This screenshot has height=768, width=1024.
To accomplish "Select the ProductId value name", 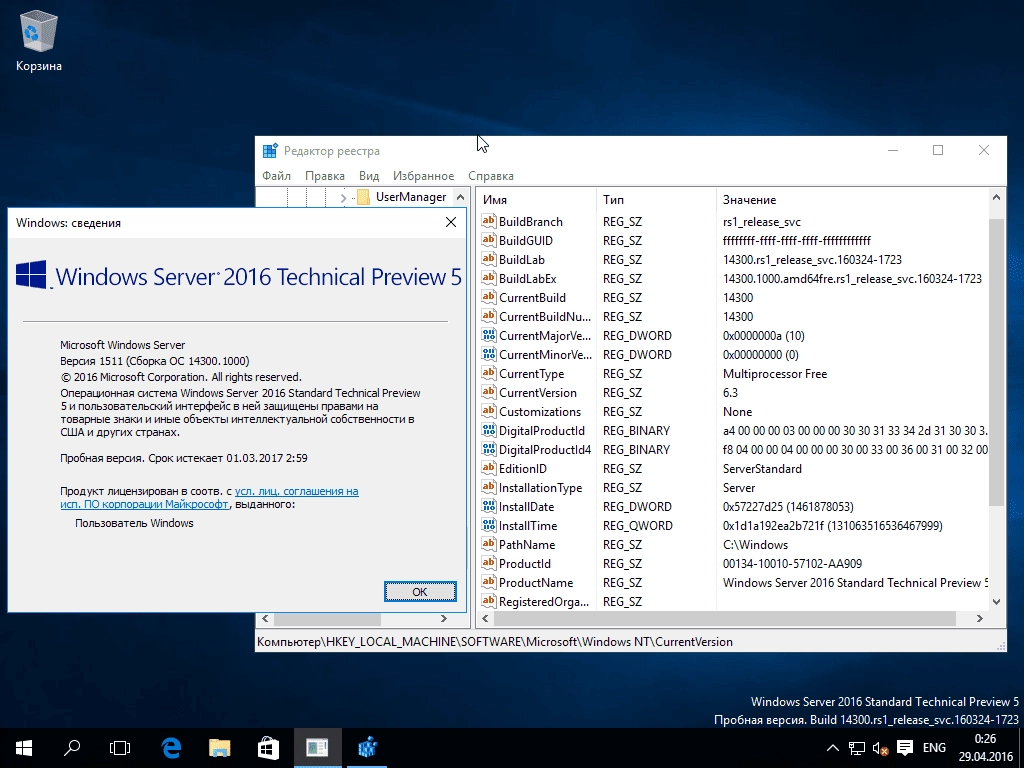I will point(524,564).
